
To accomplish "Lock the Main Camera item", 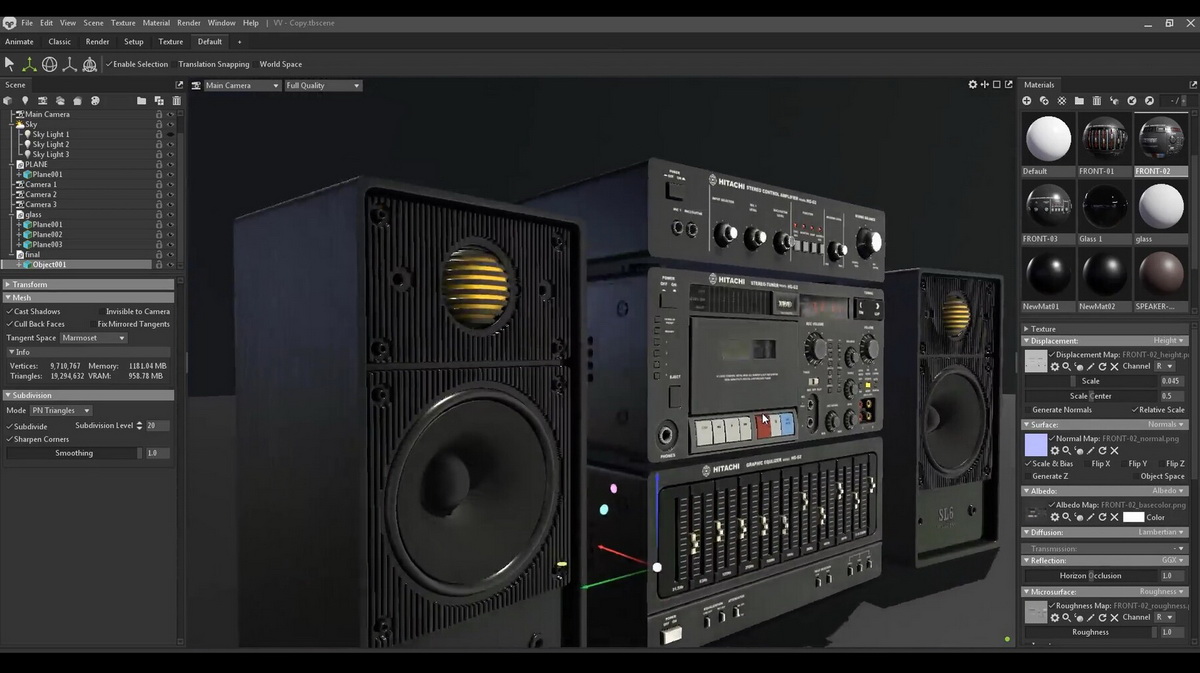I will 158,114.
